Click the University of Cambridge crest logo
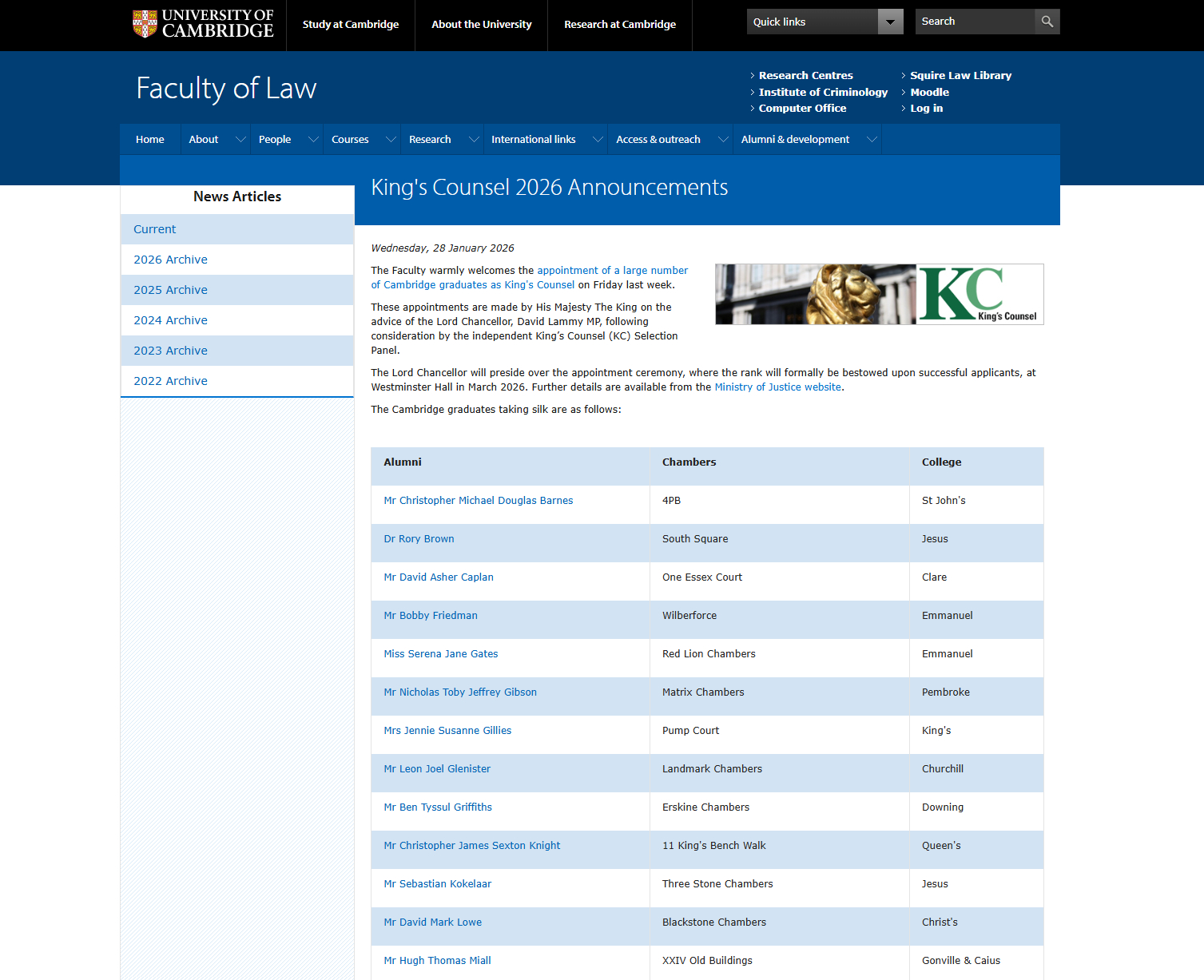 [x=145, y=24]
